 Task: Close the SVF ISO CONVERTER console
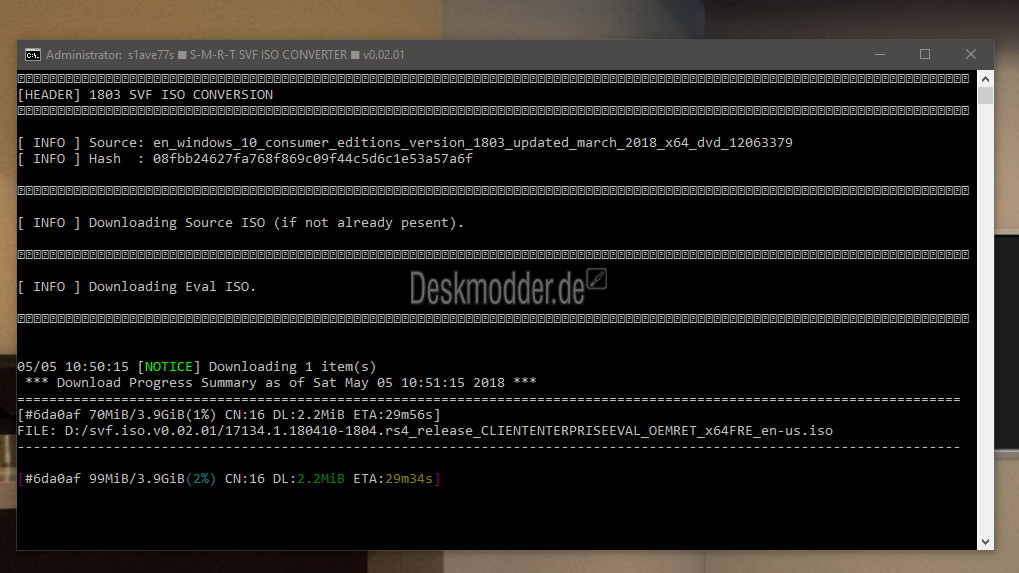(x=970, y=55)
